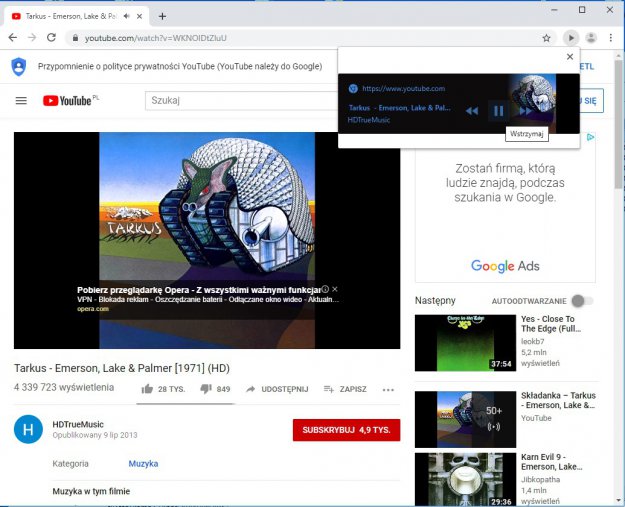Like the video with thumbs up
This screenshot has height=507, width=625.
[x=163, y=389]
